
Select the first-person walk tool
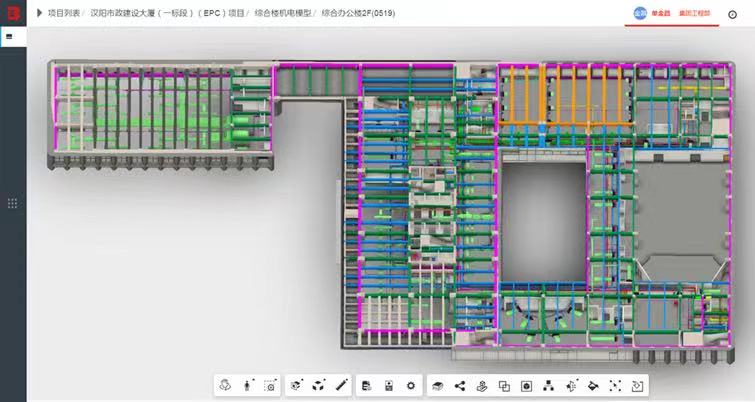tap(248, 385)
